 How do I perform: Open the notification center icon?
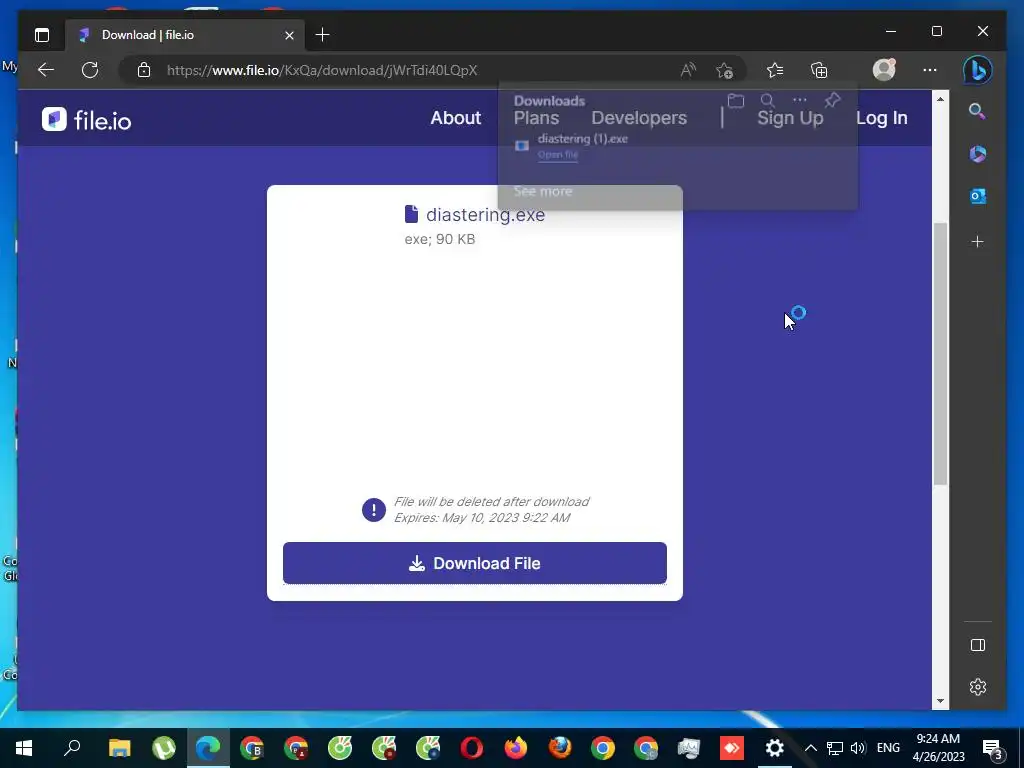(993, 749)
